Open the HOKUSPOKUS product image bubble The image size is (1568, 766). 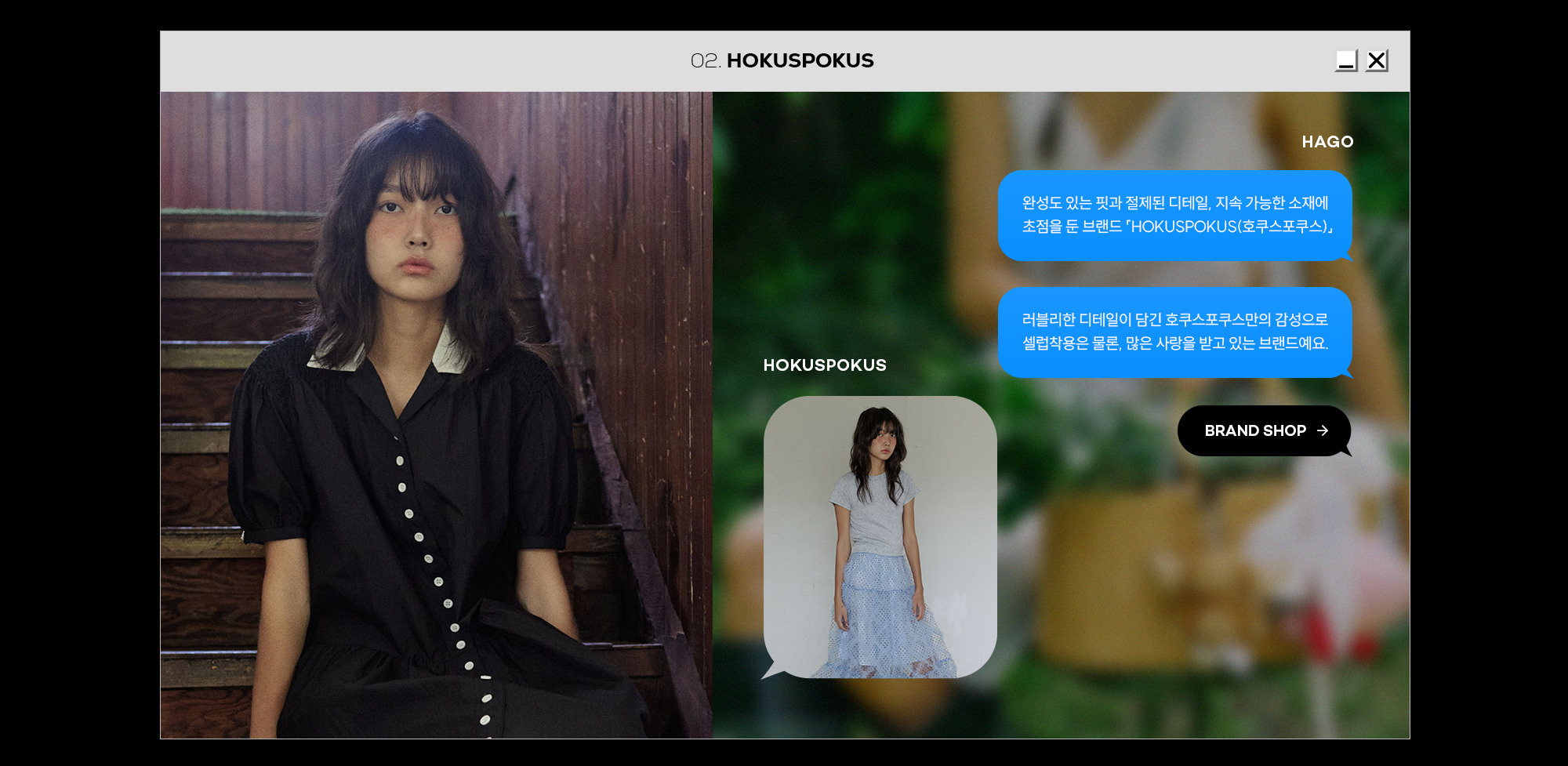(880, 537)
